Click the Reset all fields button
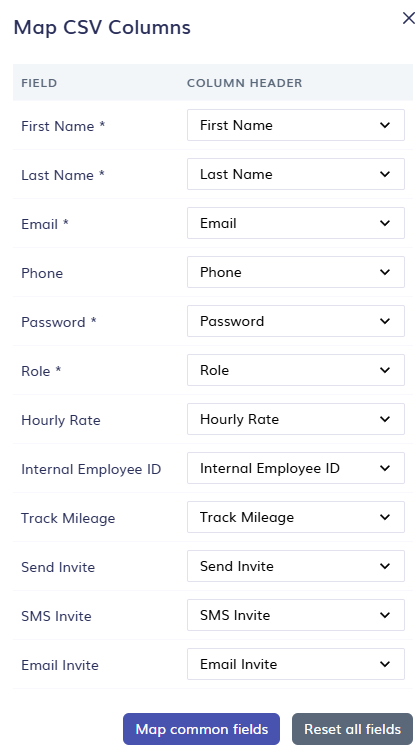This screenshot has width=420, height=750. [353, 729]
